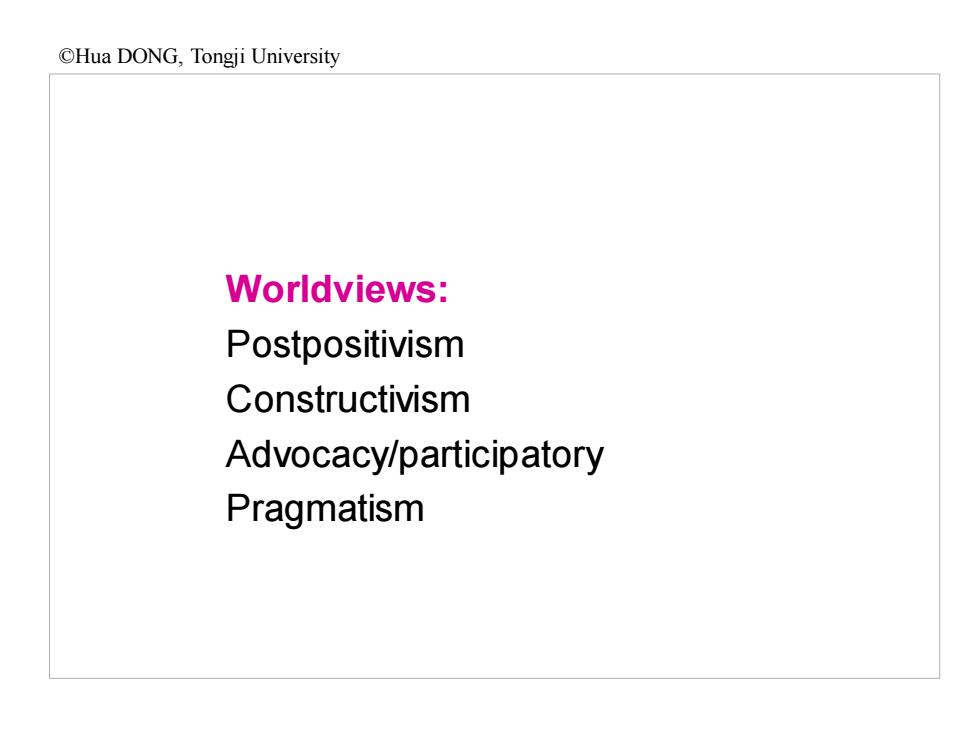The height and width of the screenshot is (735, 980).
Task: Click the slash between Advocacy and participatory
Action: 392,454
